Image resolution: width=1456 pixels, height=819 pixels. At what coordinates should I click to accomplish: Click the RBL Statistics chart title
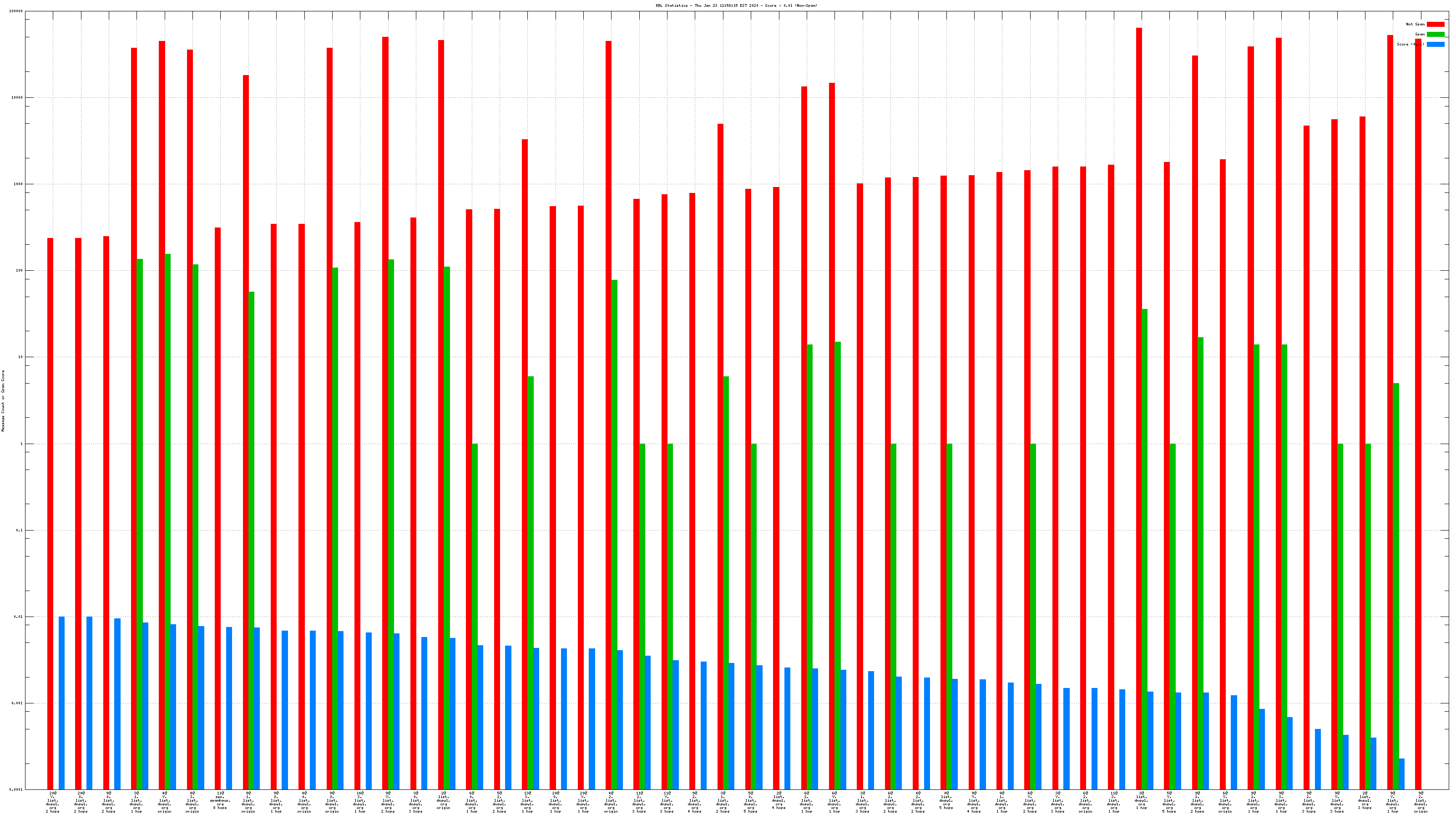pos(736,5)
